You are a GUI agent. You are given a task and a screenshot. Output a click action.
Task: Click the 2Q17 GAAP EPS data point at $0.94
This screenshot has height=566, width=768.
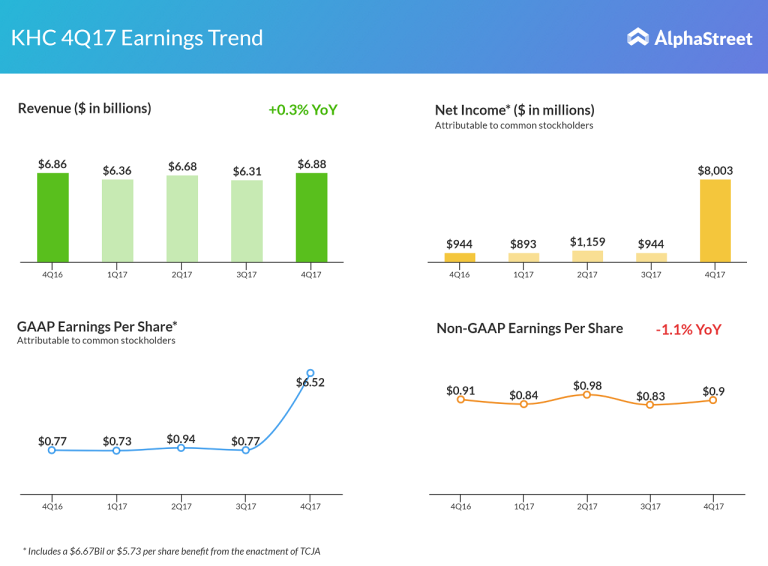click(181, 448)
